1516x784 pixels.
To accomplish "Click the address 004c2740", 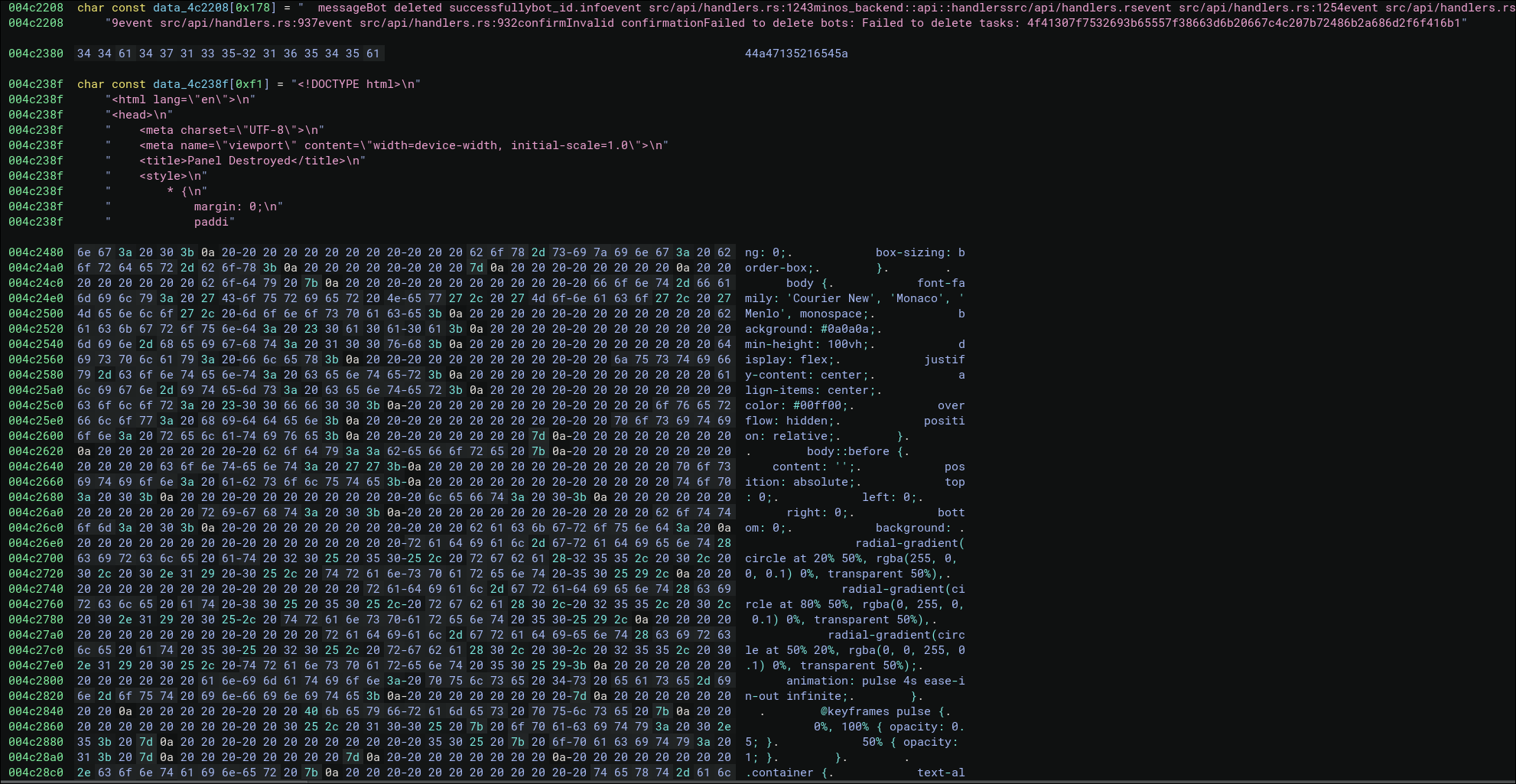I will [36, 589].
